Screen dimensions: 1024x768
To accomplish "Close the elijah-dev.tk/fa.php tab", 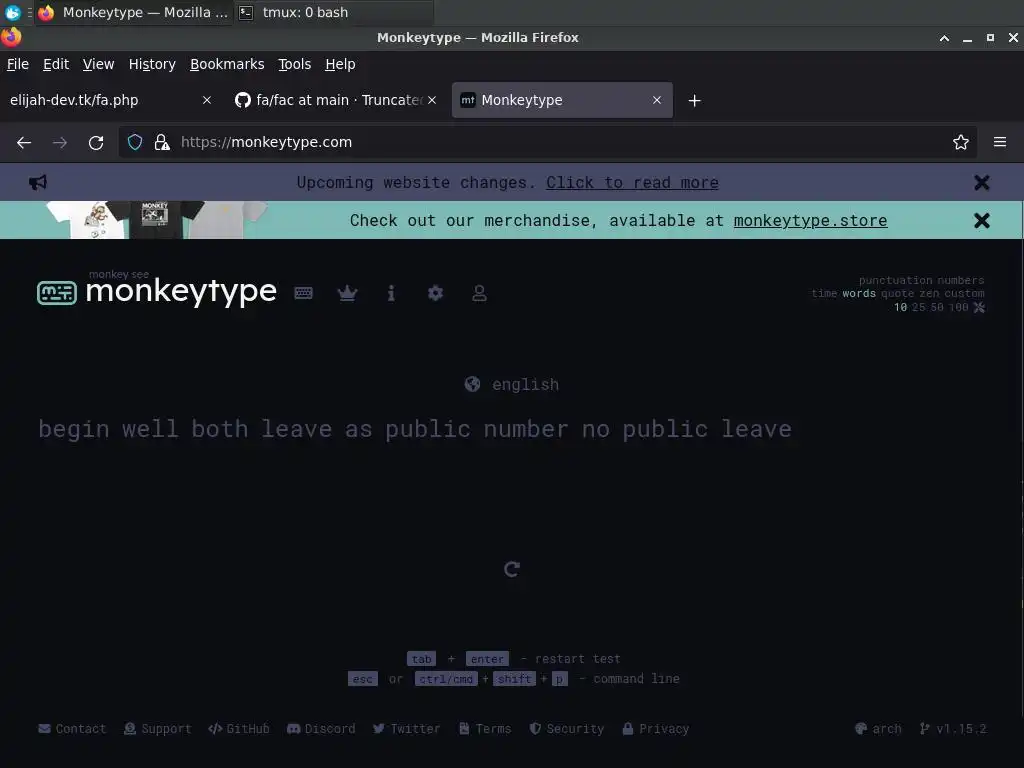I will pos(207,100).
